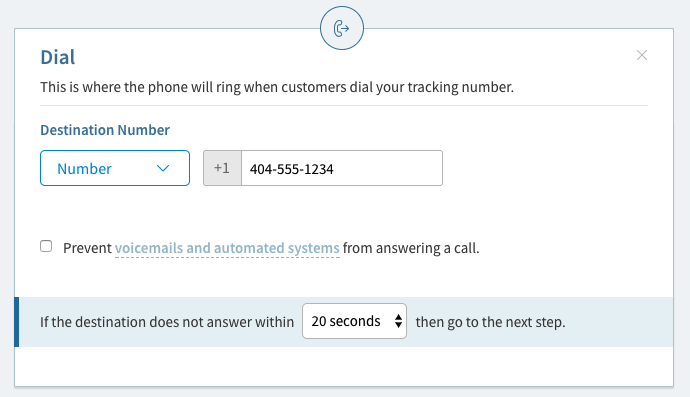Click the dark blue accent bar on timeout row
Viewport: 690px width, 397px height.
(17, 322)
